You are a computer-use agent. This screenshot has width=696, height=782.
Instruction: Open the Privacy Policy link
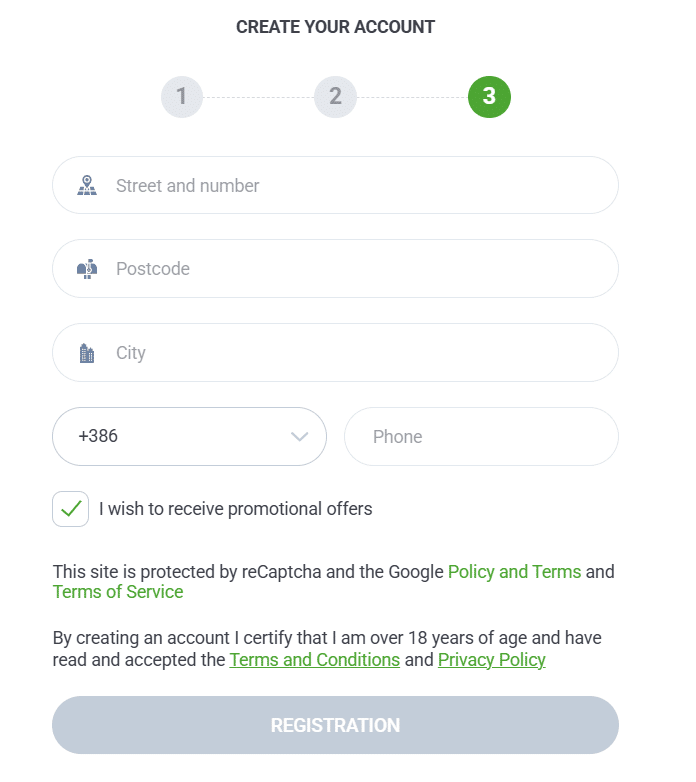pos(492,659)
